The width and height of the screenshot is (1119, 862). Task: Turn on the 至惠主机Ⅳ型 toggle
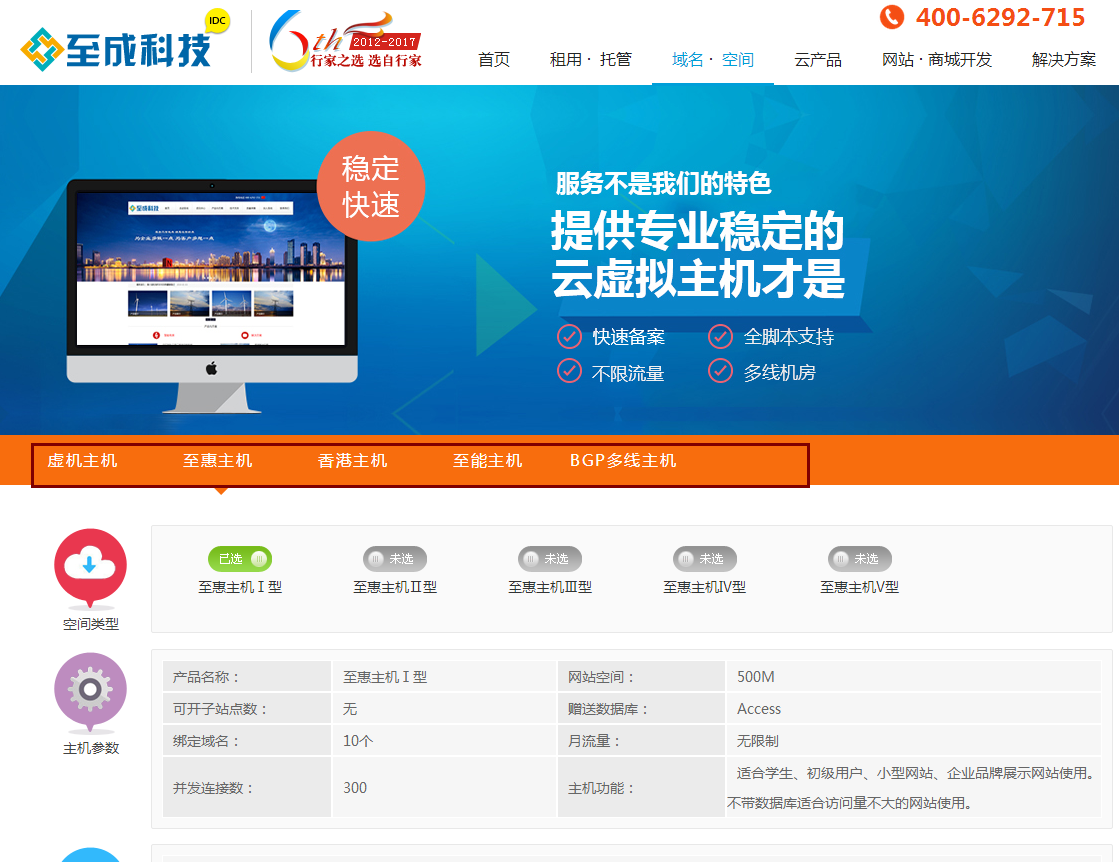tap(705, 559)
